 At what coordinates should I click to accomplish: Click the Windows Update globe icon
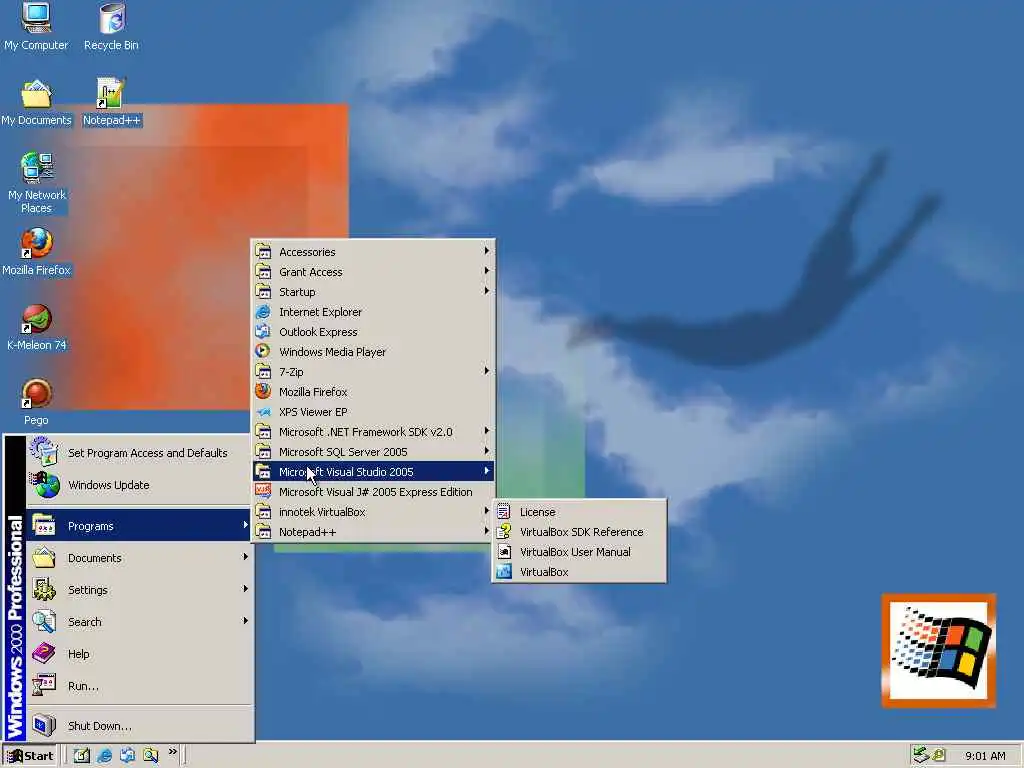click(x=44, y=485)
